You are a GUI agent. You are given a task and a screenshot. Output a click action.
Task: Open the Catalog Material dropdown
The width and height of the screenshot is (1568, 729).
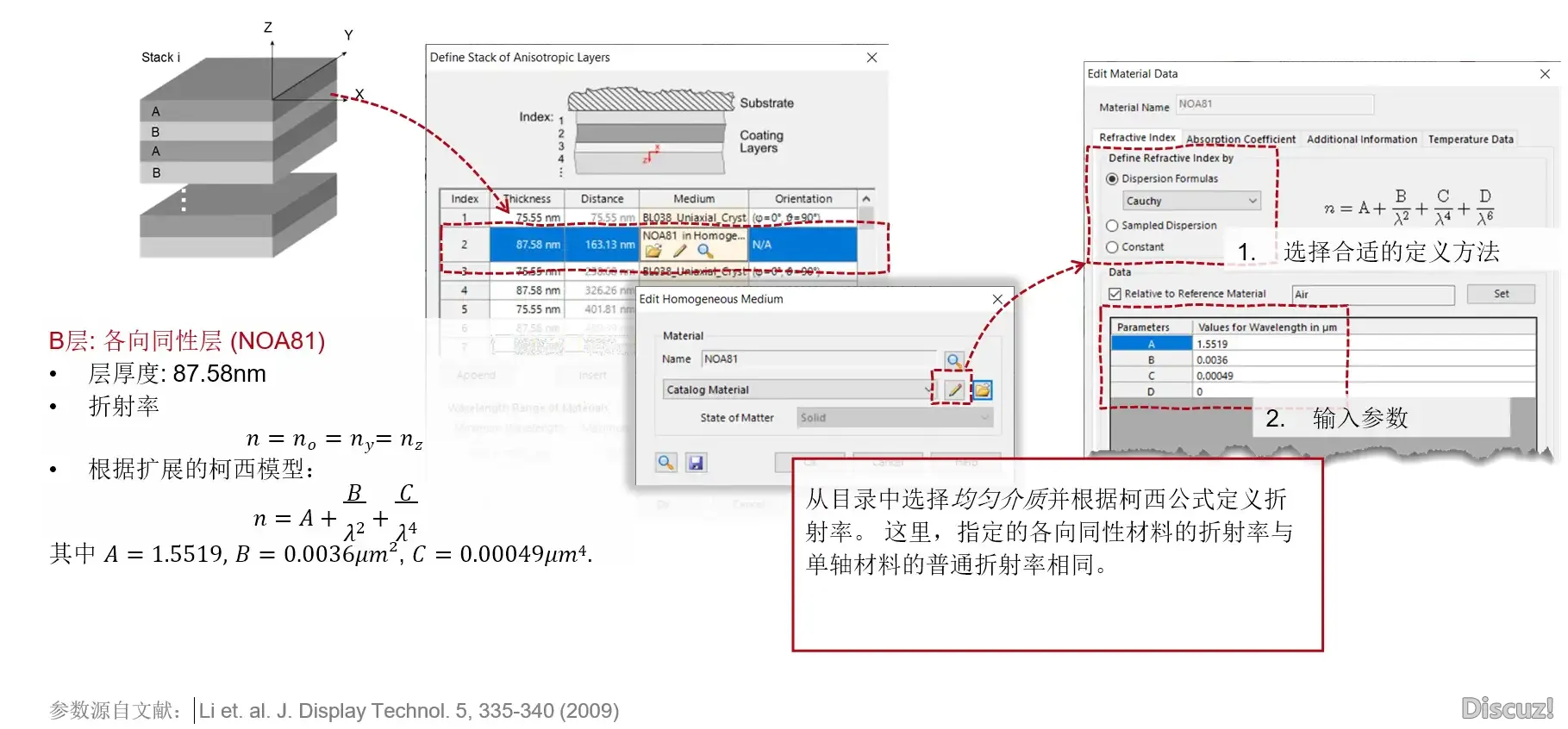pyautogui.click(x=799, y=389)
